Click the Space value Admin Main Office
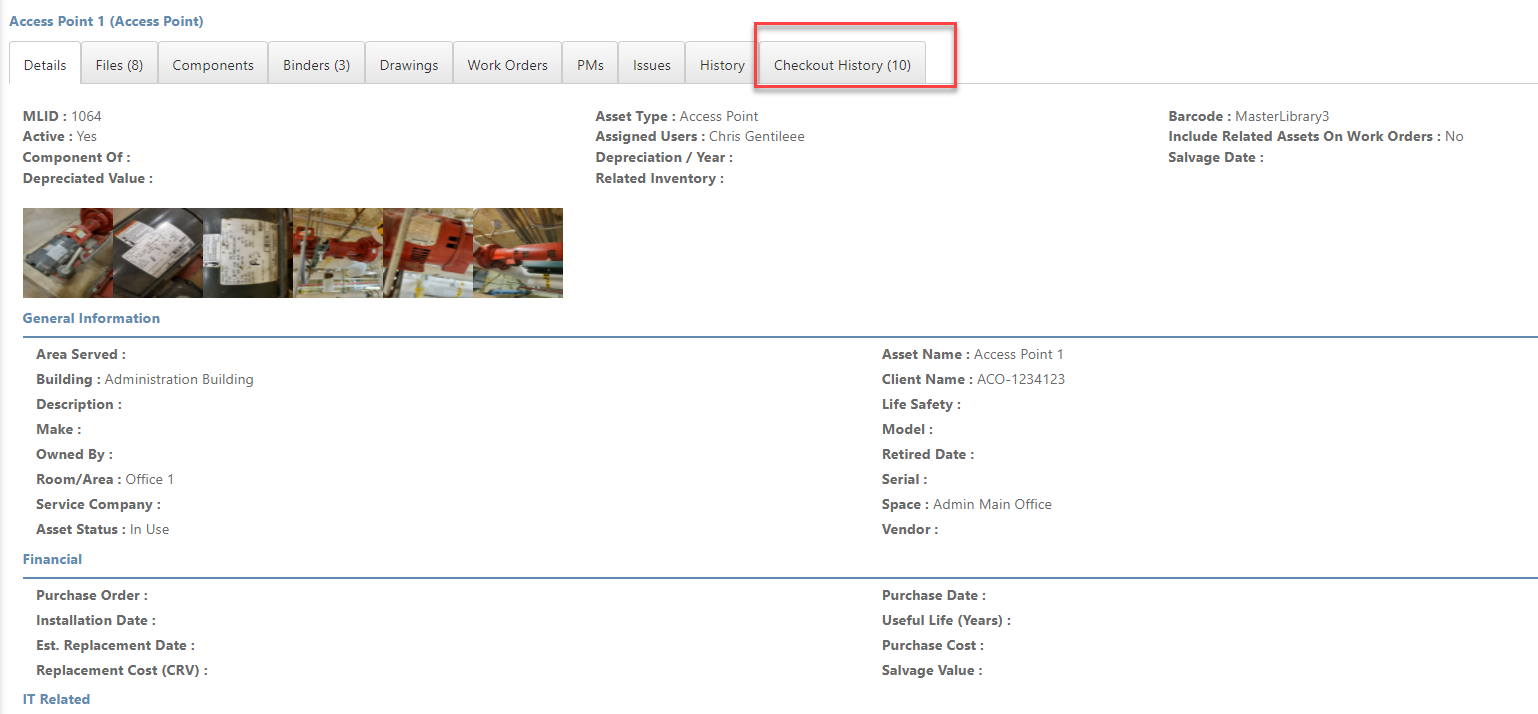1538x714 pixels. point(992,504)
